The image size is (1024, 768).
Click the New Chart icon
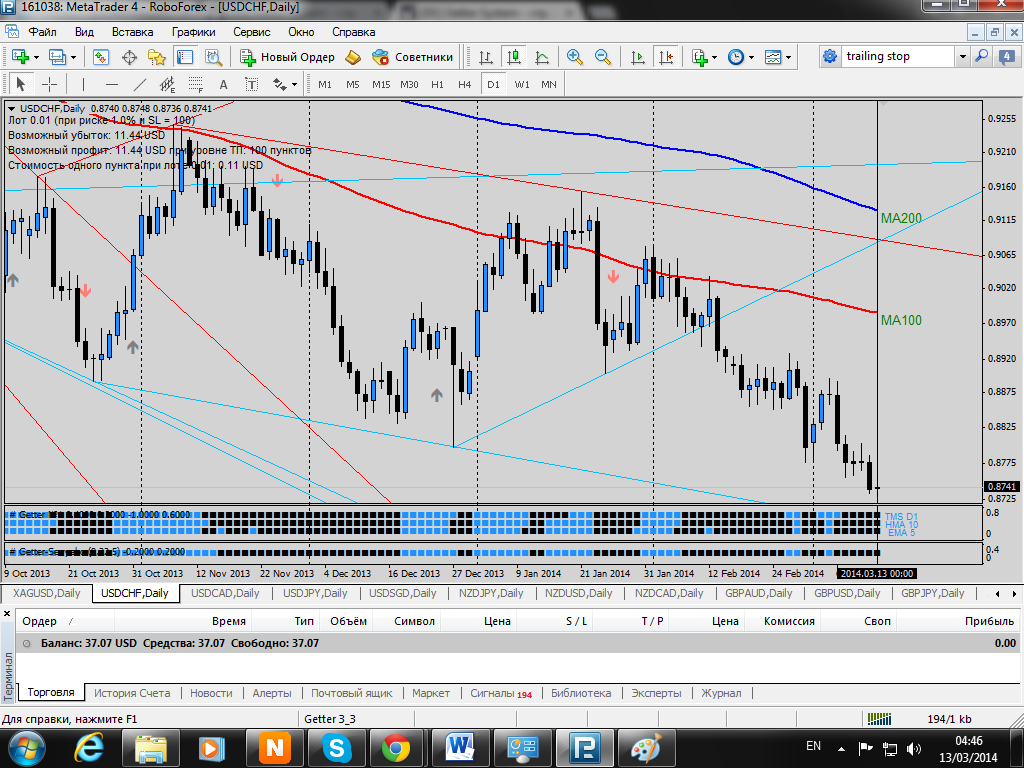[20, 57]
